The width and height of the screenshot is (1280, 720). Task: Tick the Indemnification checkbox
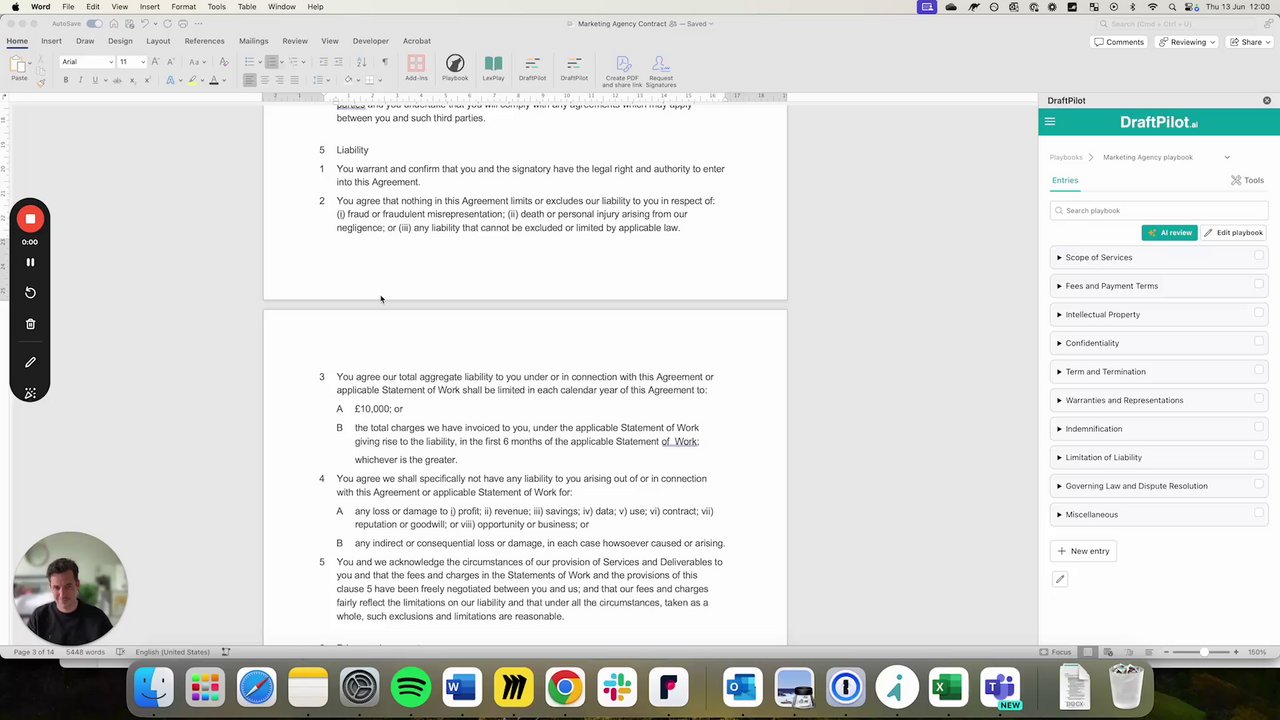[1259, 427]
